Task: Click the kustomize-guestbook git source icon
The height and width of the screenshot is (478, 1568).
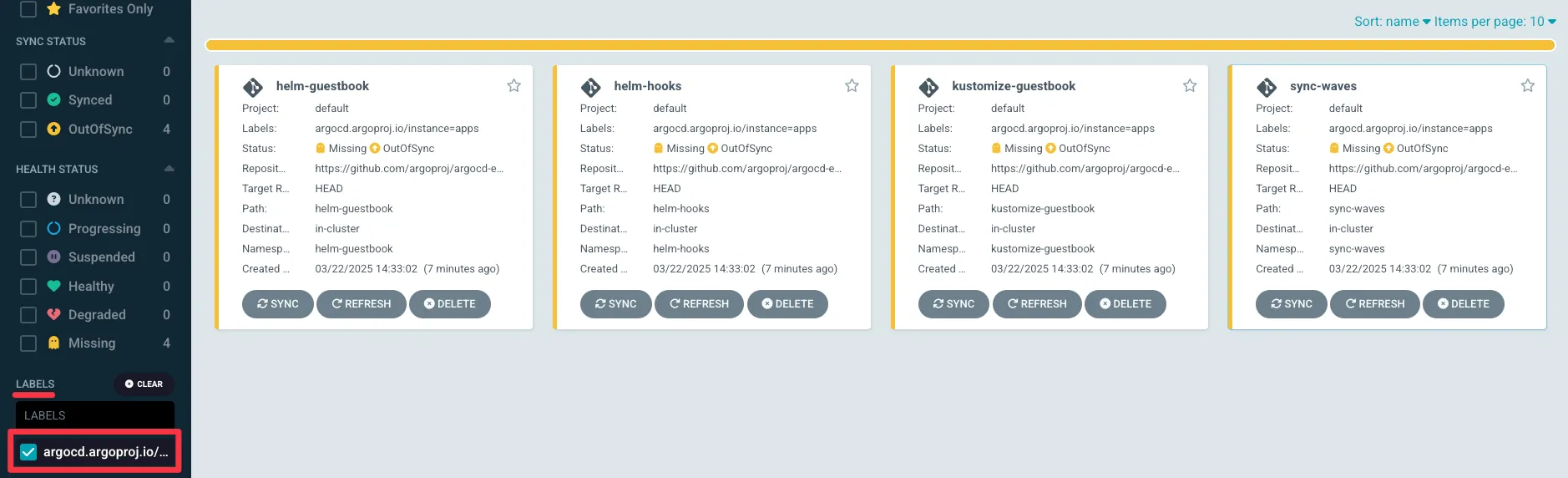Action: coord(928,87)
